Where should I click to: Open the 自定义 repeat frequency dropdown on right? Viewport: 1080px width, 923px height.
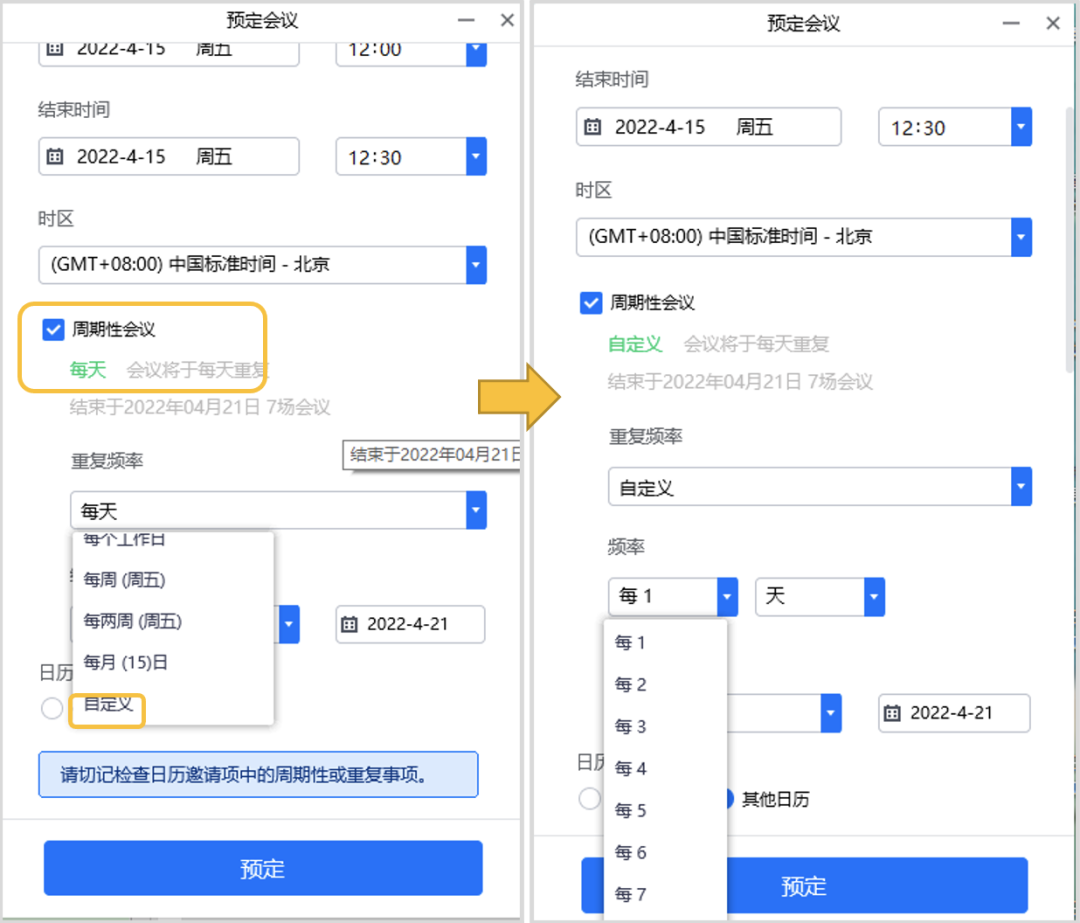tap(1020, 487)
